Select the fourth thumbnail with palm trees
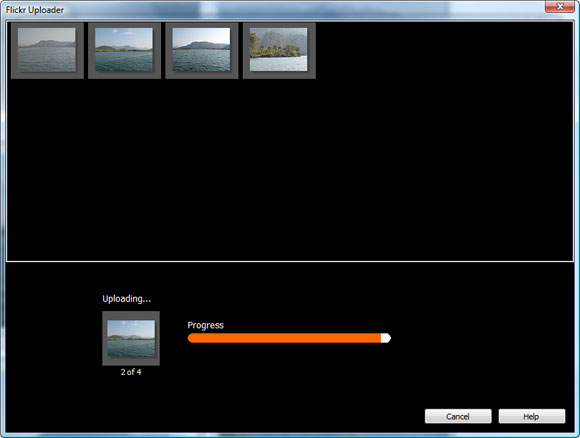 (279, 50)
